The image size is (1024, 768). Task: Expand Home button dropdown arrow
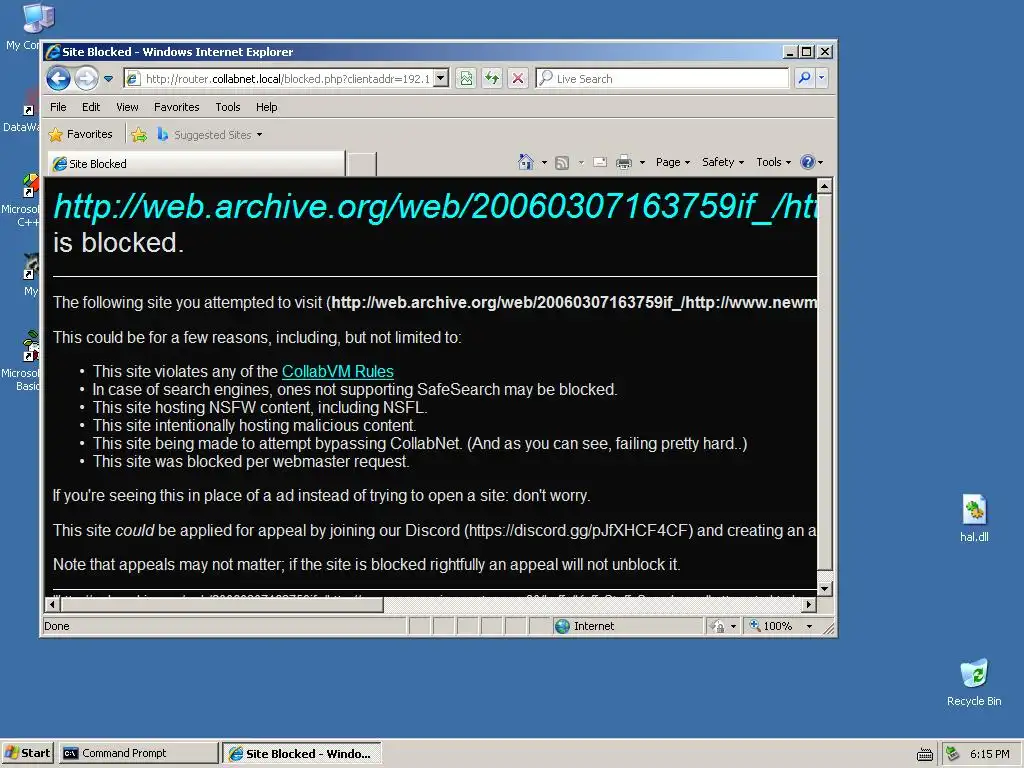coord(544,162)
